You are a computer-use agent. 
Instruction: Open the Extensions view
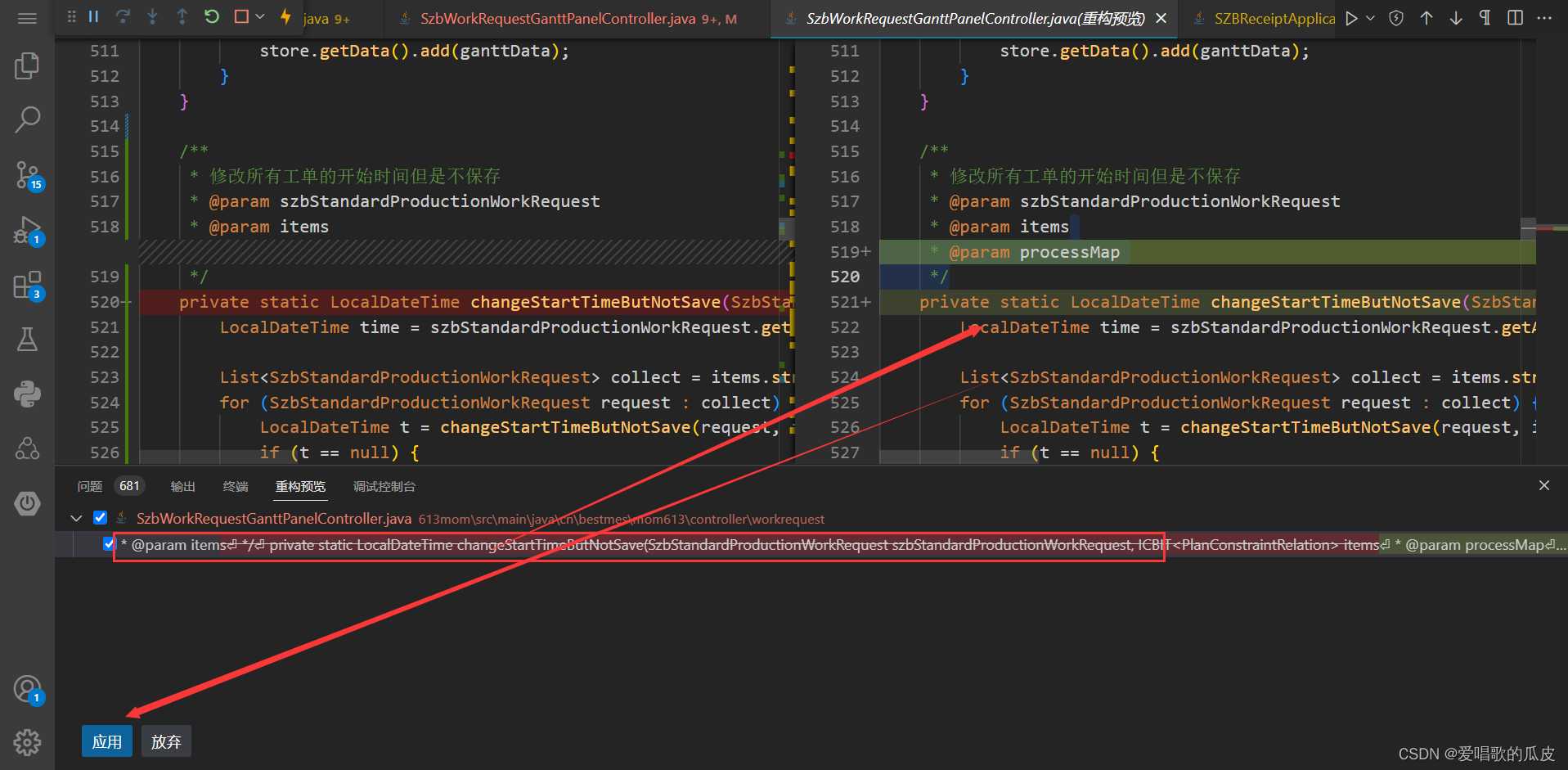point(27,285)
